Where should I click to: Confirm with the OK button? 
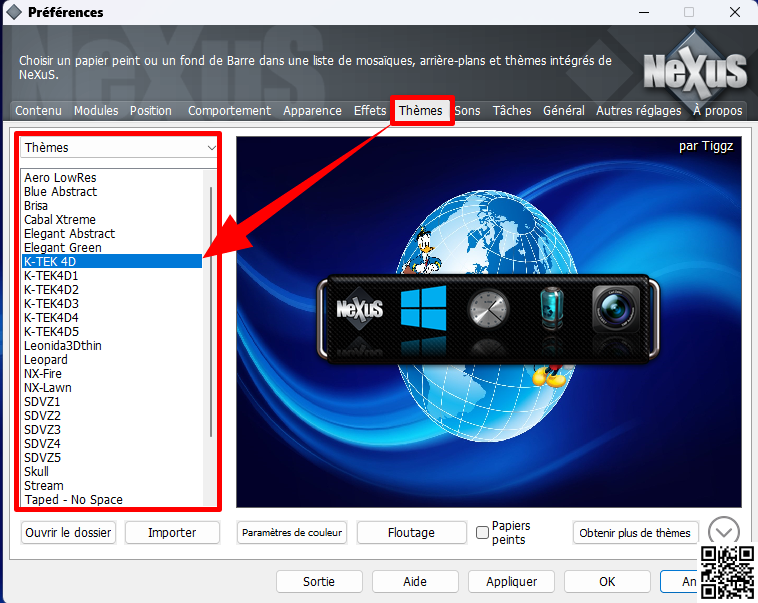607,581
